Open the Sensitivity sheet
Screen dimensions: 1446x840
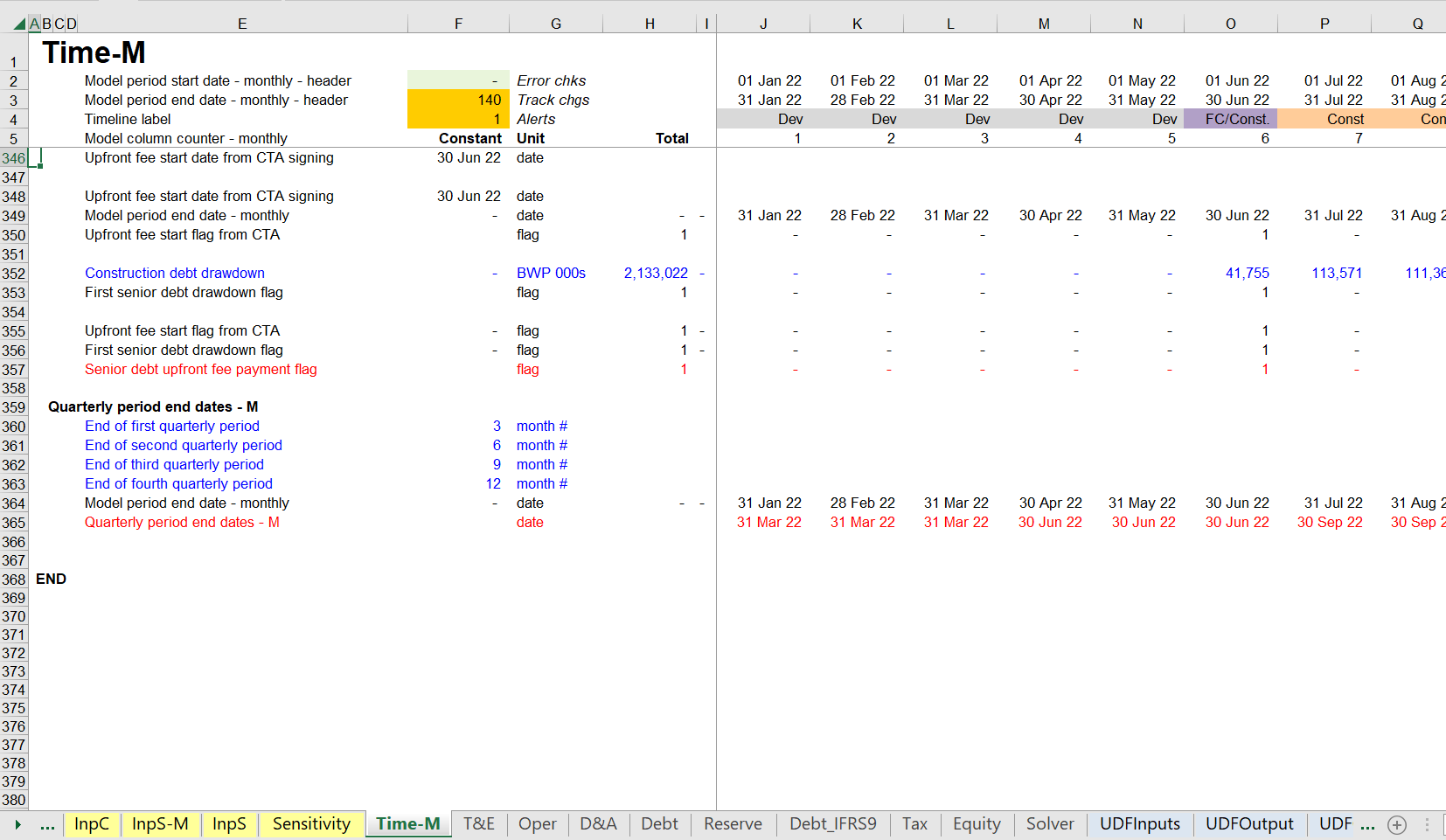[x=311, y=823]
